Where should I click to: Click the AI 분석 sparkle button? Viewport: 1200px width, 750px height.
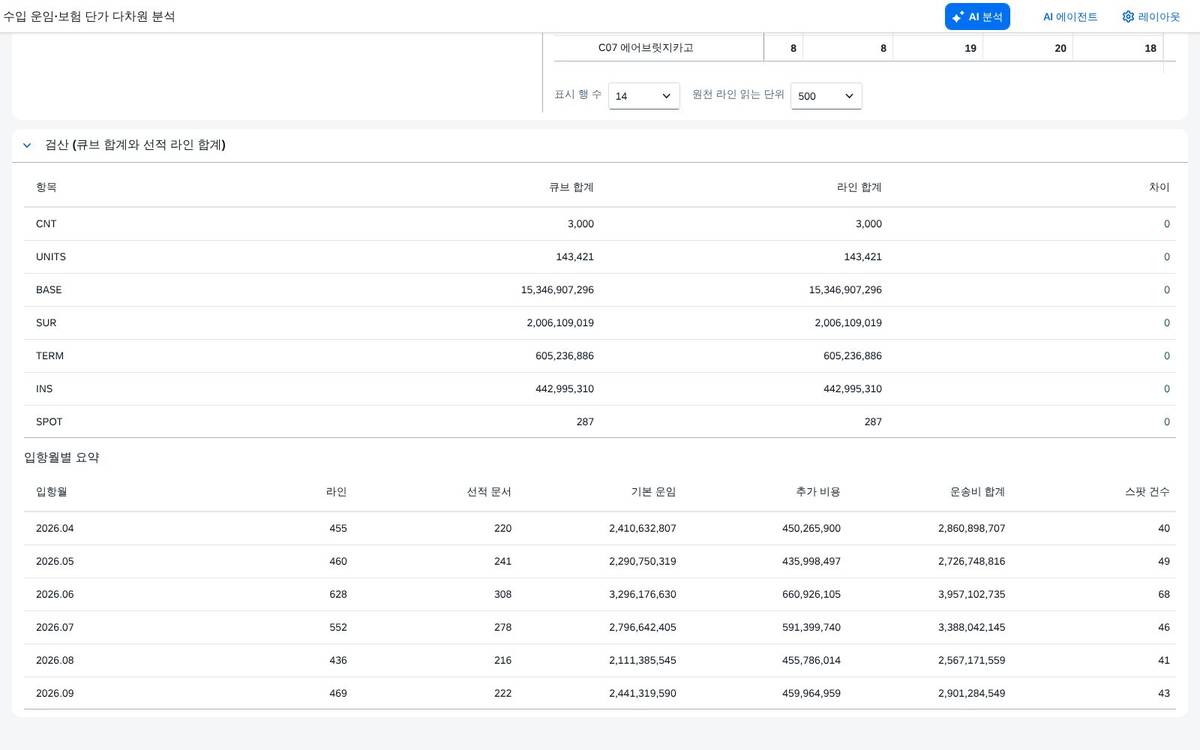pyautogui.click(x=977, y=16)
